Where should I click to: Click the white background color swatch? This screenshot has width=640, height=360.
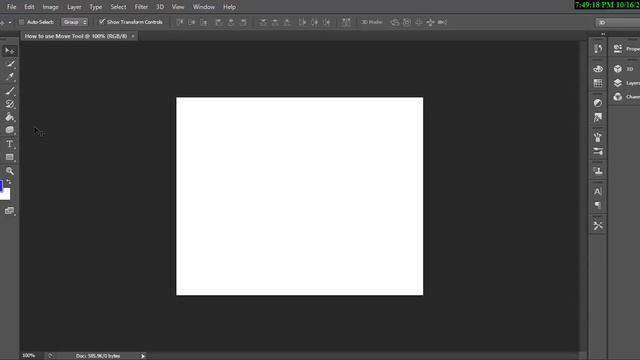click(x=5, y=195)
